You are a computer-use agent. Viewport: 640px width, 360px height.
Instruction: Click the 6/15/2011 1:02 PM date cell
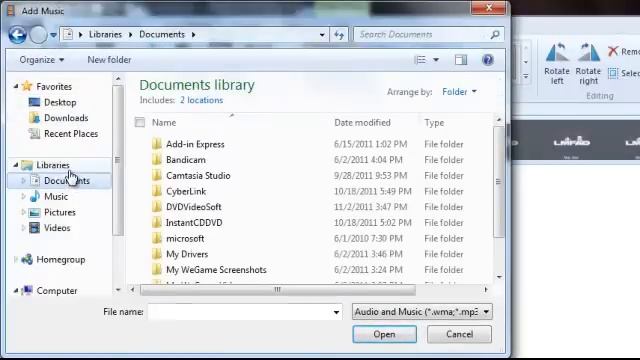click(370, 144)
